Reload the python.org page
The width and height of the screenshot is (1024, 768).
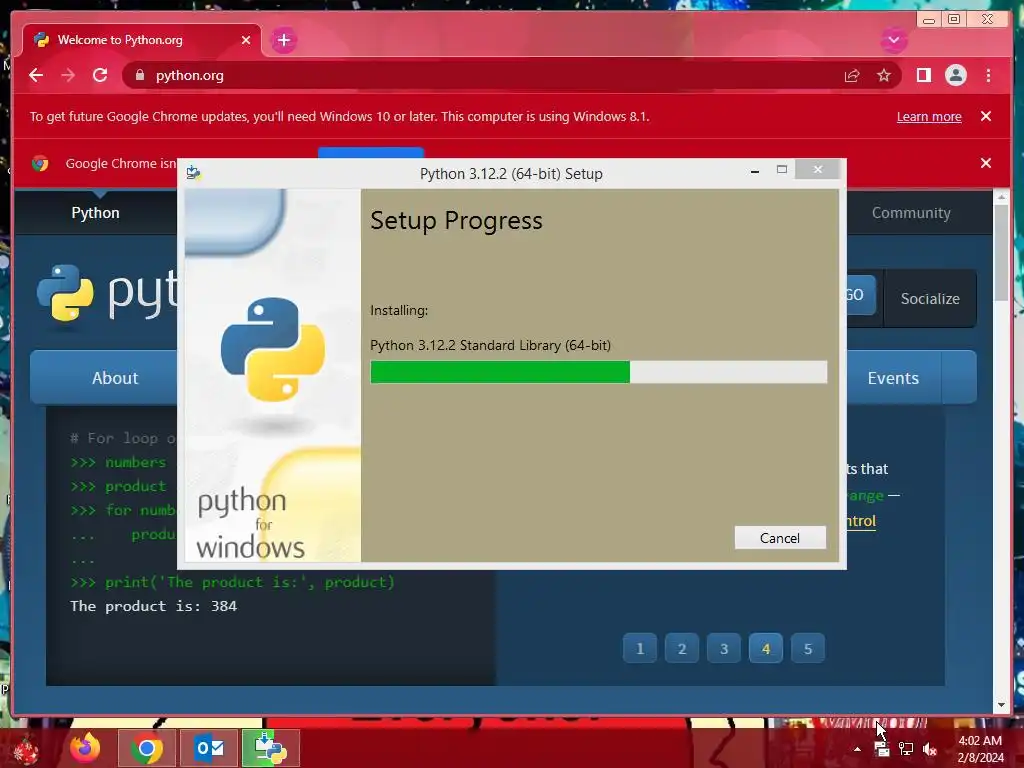pos(100,75)
